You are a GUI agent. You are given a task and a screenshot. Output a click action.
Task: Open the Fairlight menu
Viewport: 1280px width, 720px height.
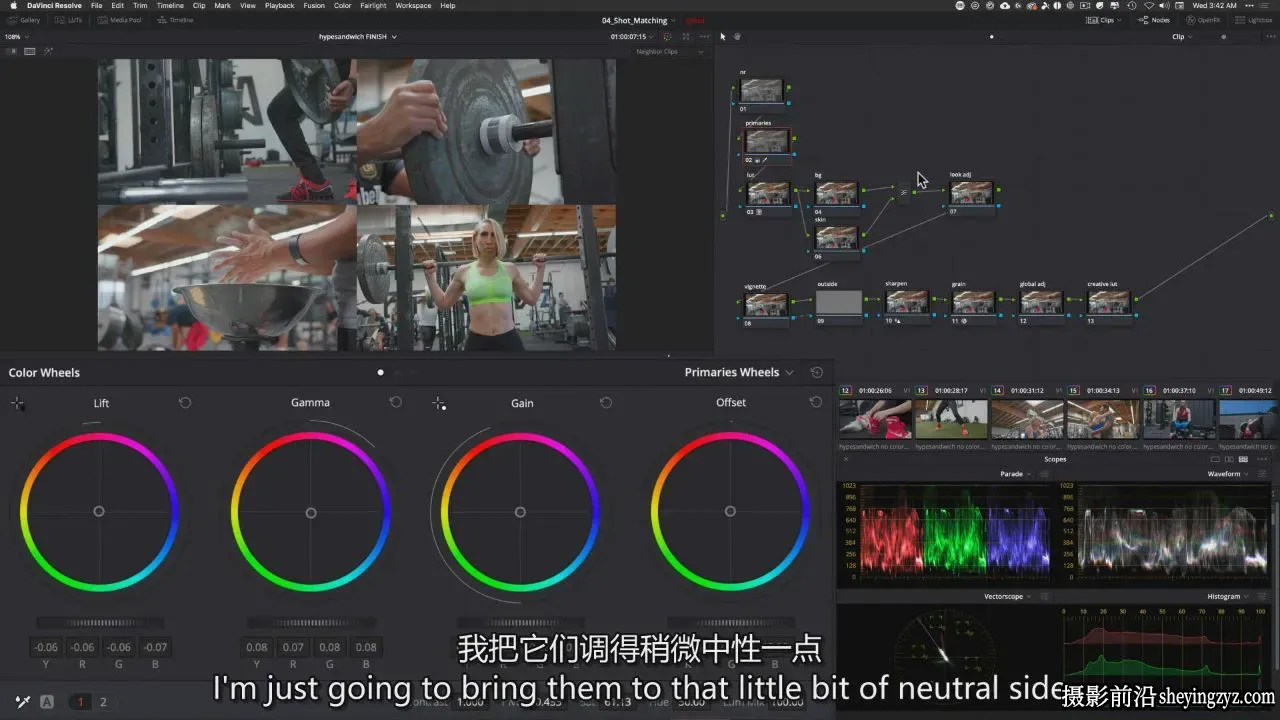(x=373, y=5)
